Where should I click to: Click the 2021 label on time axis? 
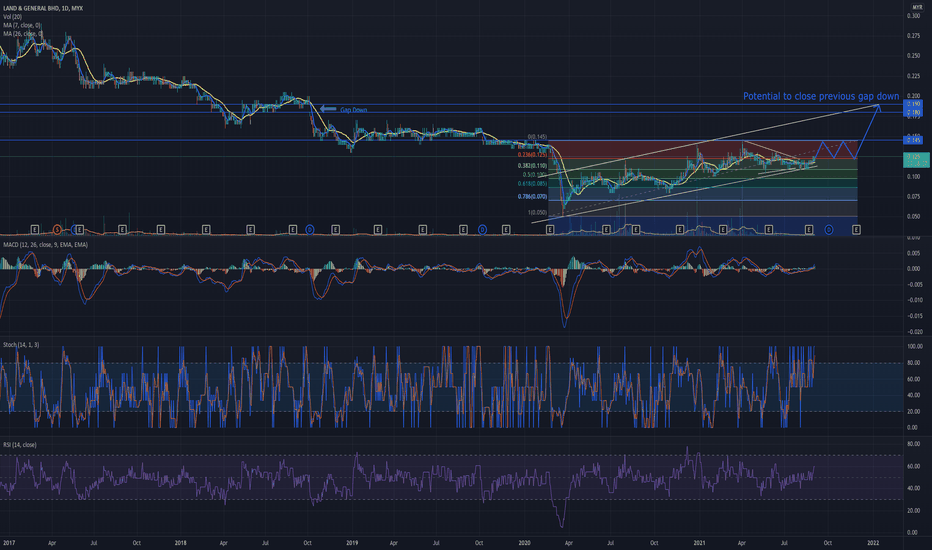tap(700, 542)
